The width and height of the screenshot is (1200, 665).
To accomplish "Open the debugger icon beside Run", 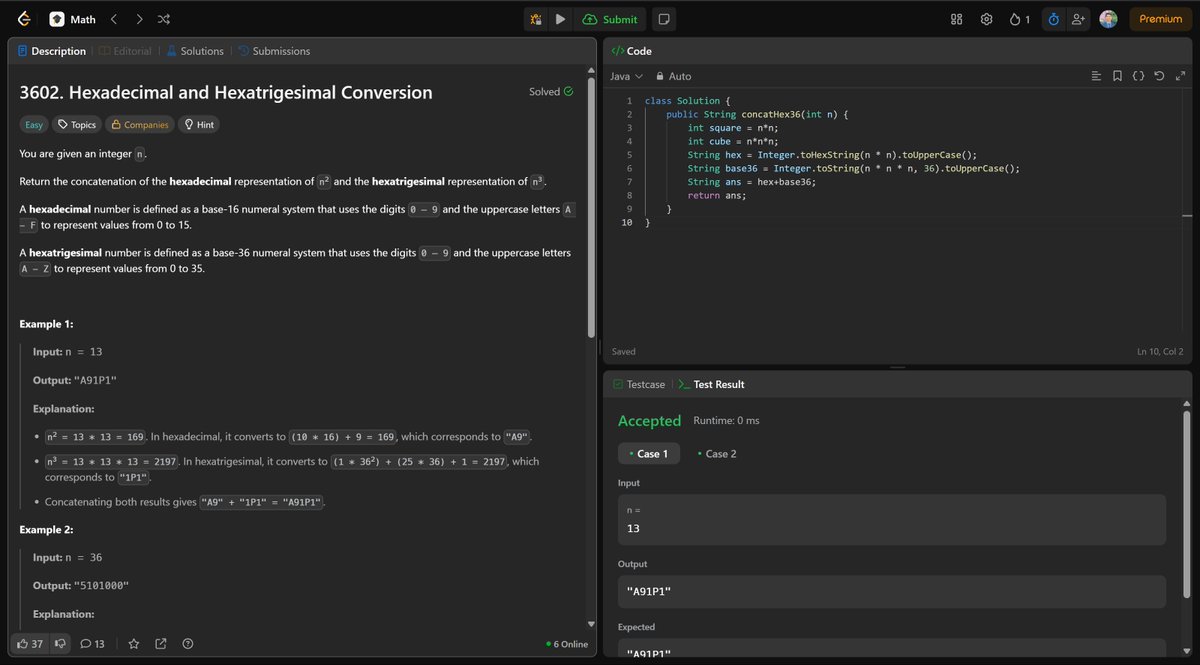I will point(536,19).
